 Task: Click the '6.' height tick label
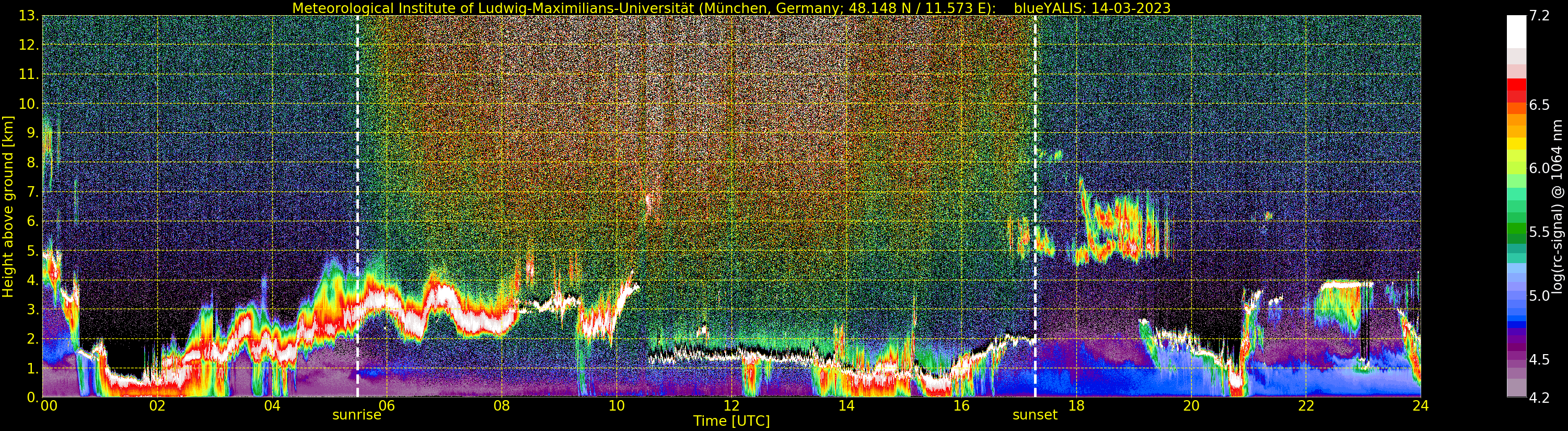32,221
